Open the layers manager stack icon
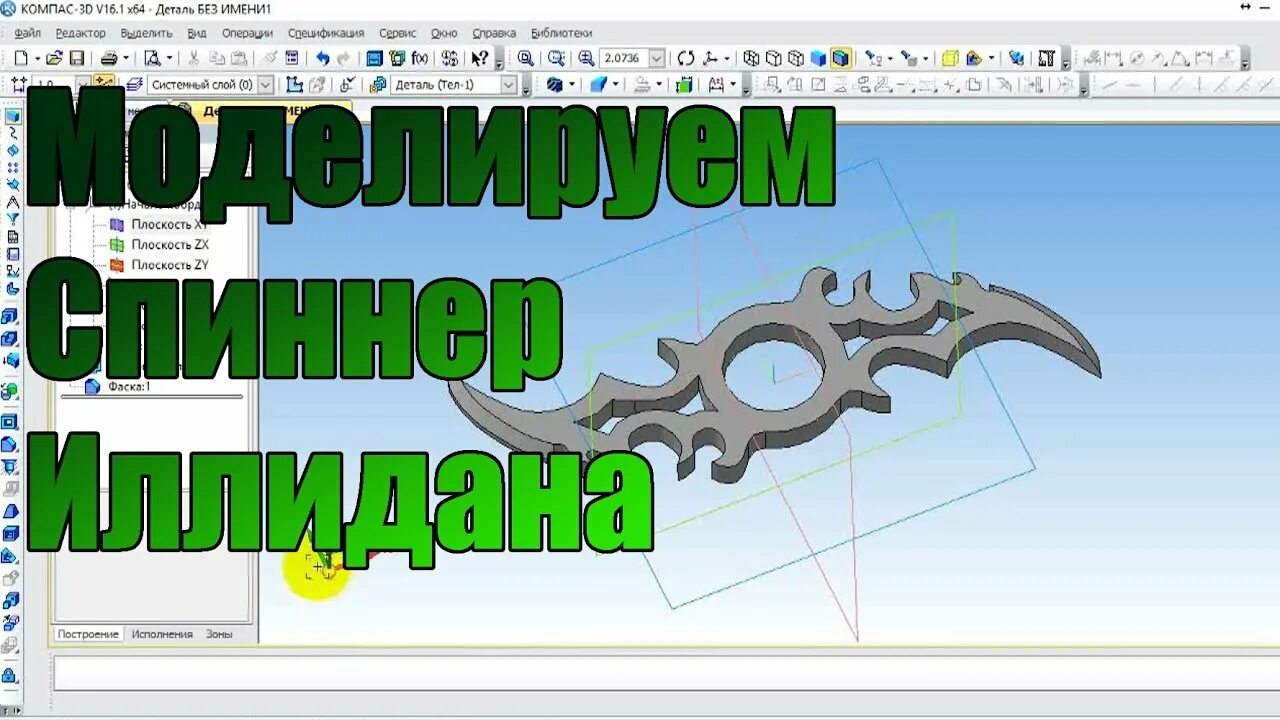1280x720 pixels. pos(133,85)
